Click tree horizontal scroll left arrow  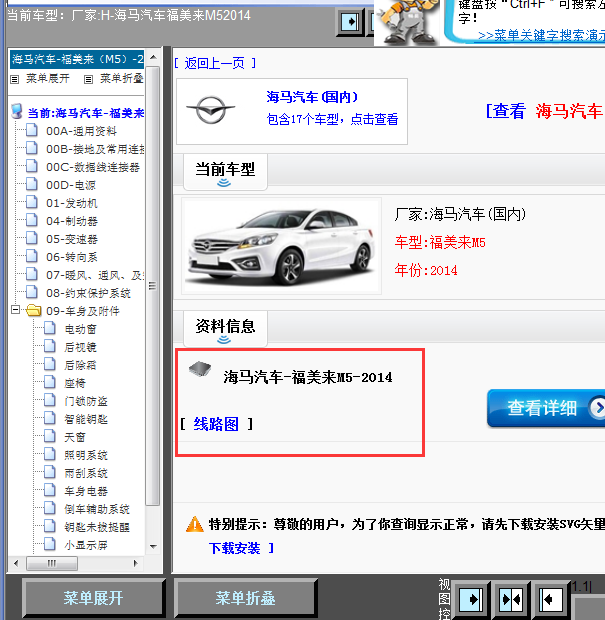tap(16, 563)
